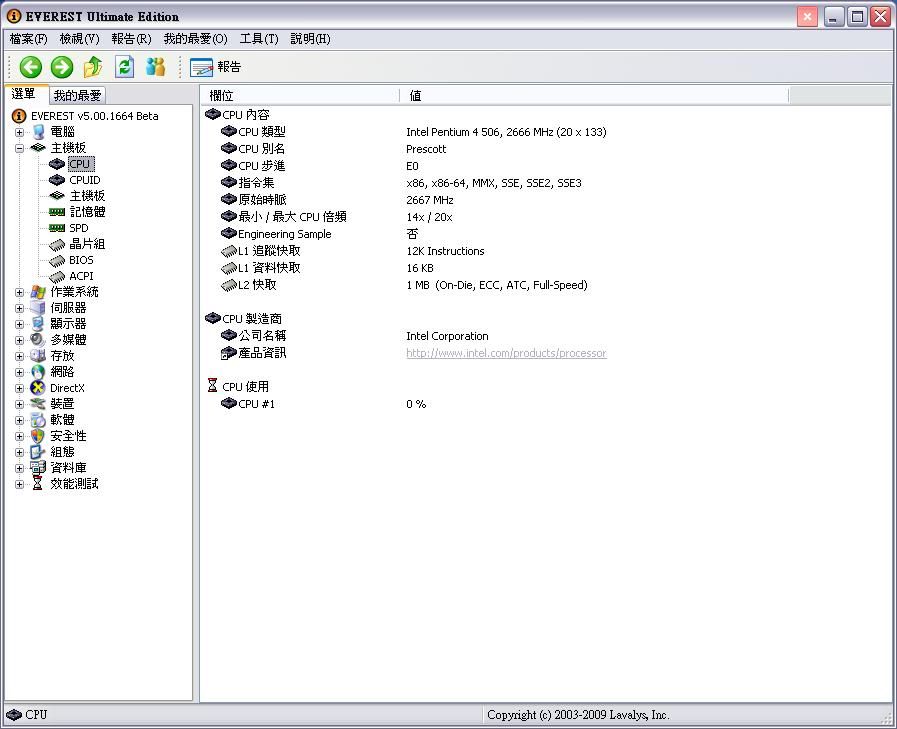Click the CPU chip icon in tree
The image size is (897, 729).
pyautogui.click(x=57, y=164)
